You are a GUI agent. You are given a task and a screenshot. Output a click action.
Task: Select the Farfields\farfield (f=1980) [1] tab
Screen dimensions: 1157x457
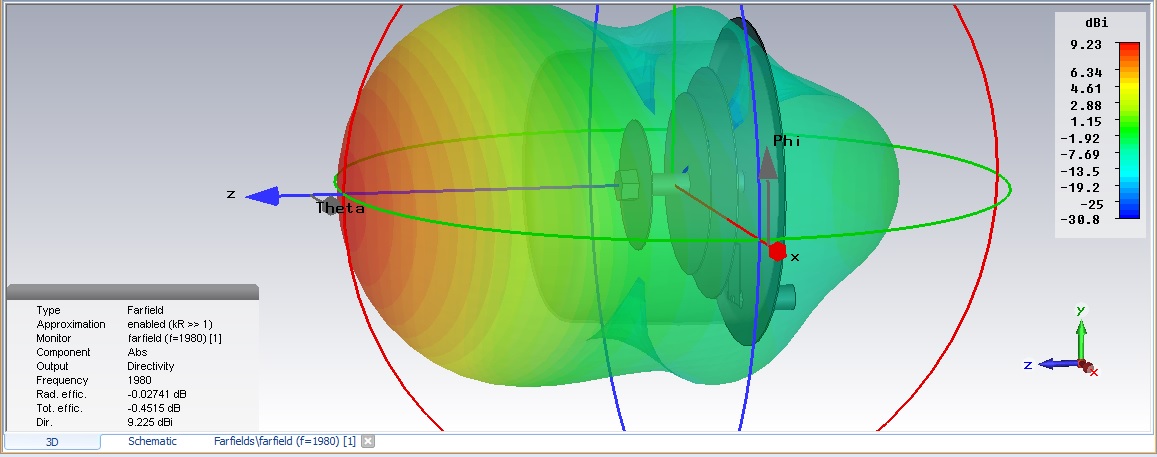click(x=285, y=441)
